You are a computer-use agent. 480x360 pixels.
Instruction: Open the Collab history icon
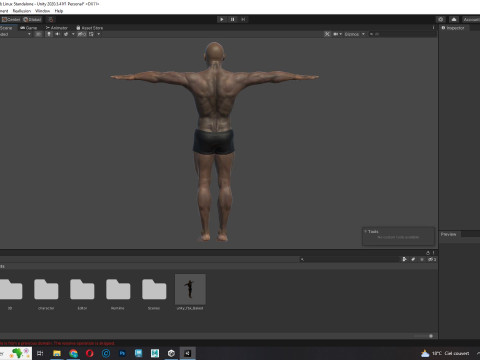pos(441,19)
